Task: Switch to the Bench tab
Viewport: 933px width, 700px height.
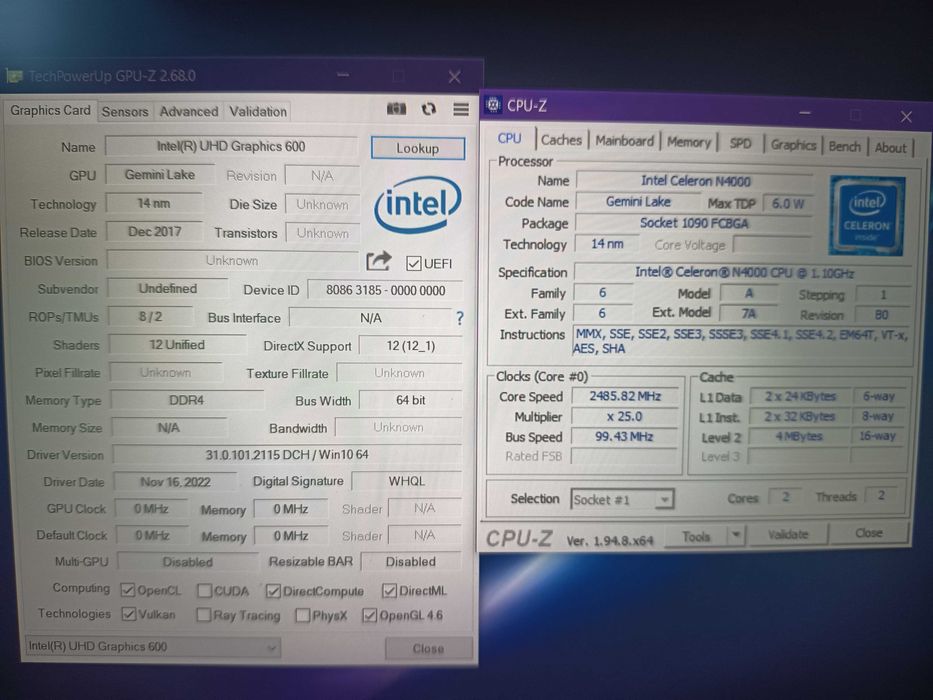Action: (844, 146)
